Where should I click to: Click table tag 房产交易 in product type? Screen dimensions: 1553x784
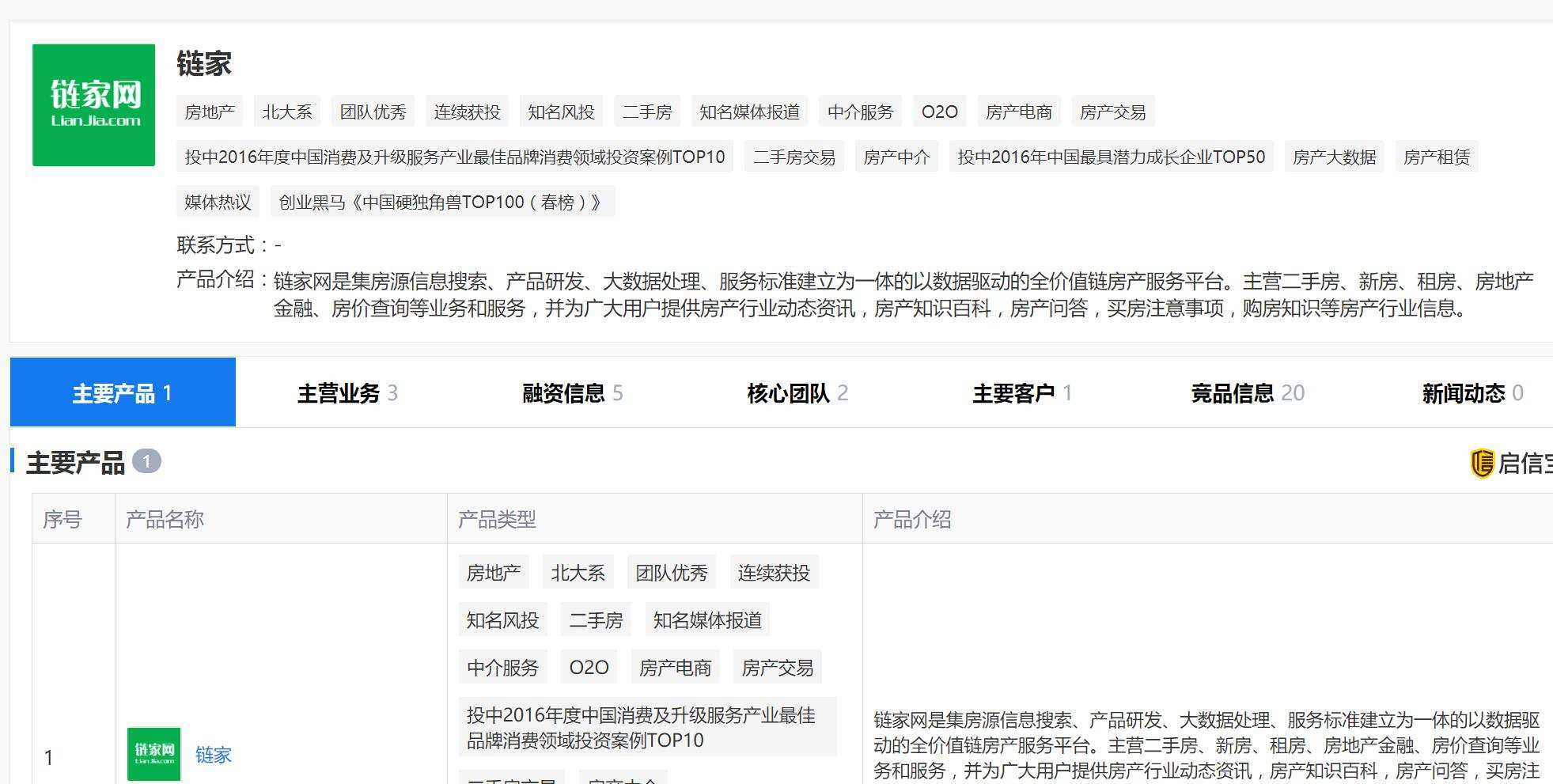[x=778, y=668]
